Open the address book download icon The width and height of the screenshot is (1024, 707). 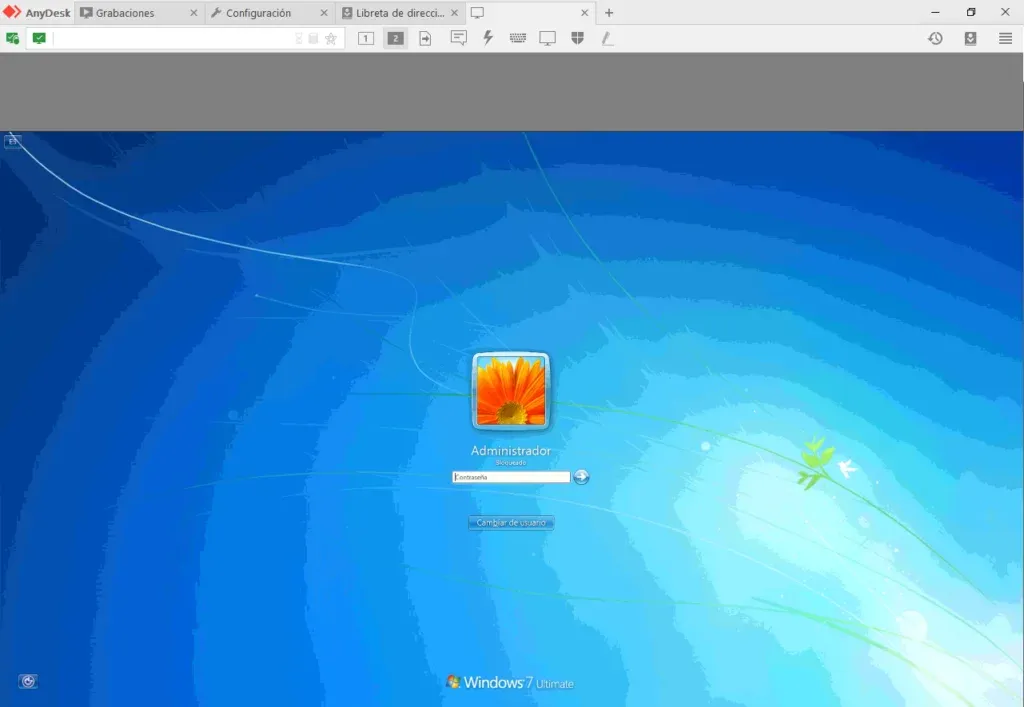click(x=970, y=39)
